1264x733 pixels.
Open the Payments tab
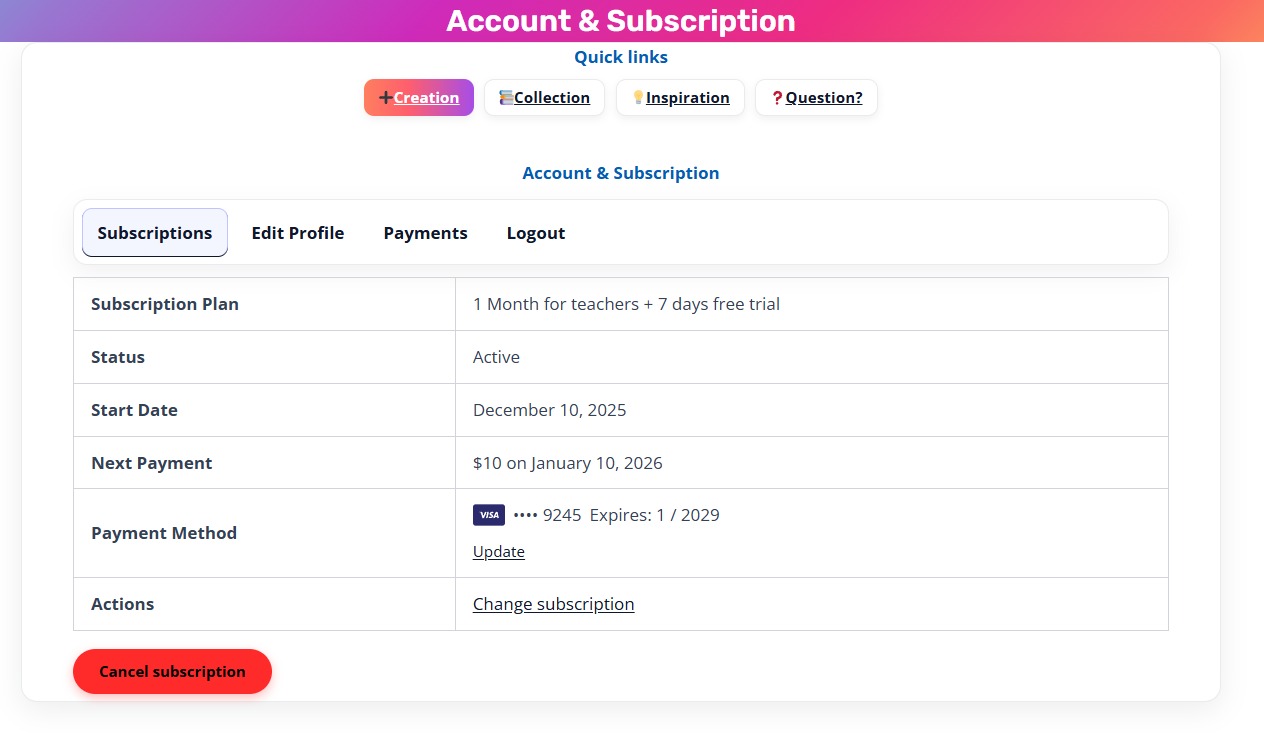(426, 233)
